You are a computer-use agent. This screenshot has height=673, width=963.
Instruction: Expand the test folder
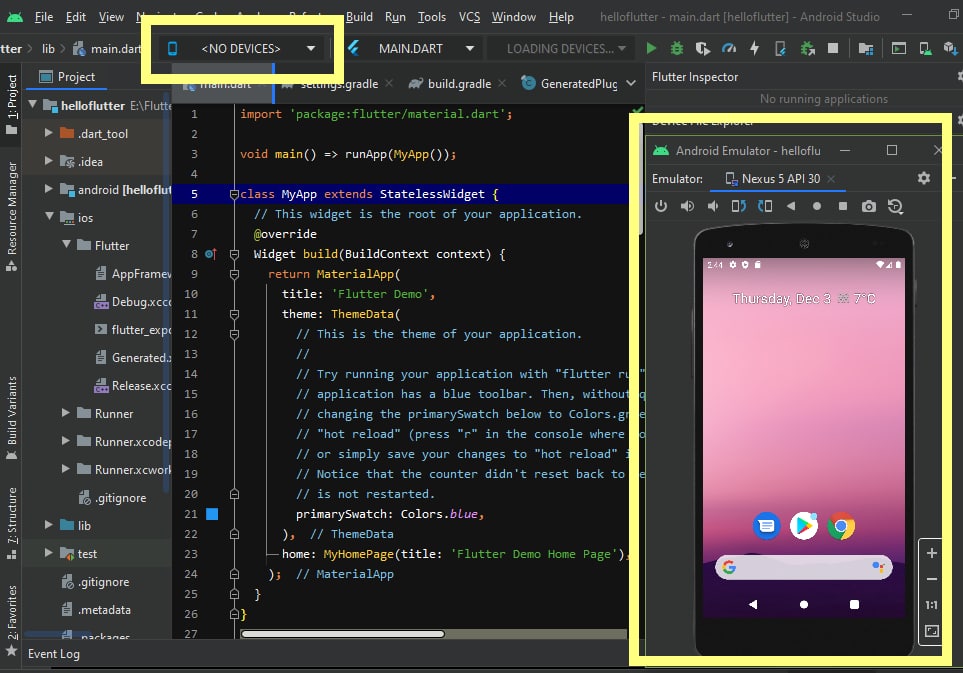(x=49, y=553)
